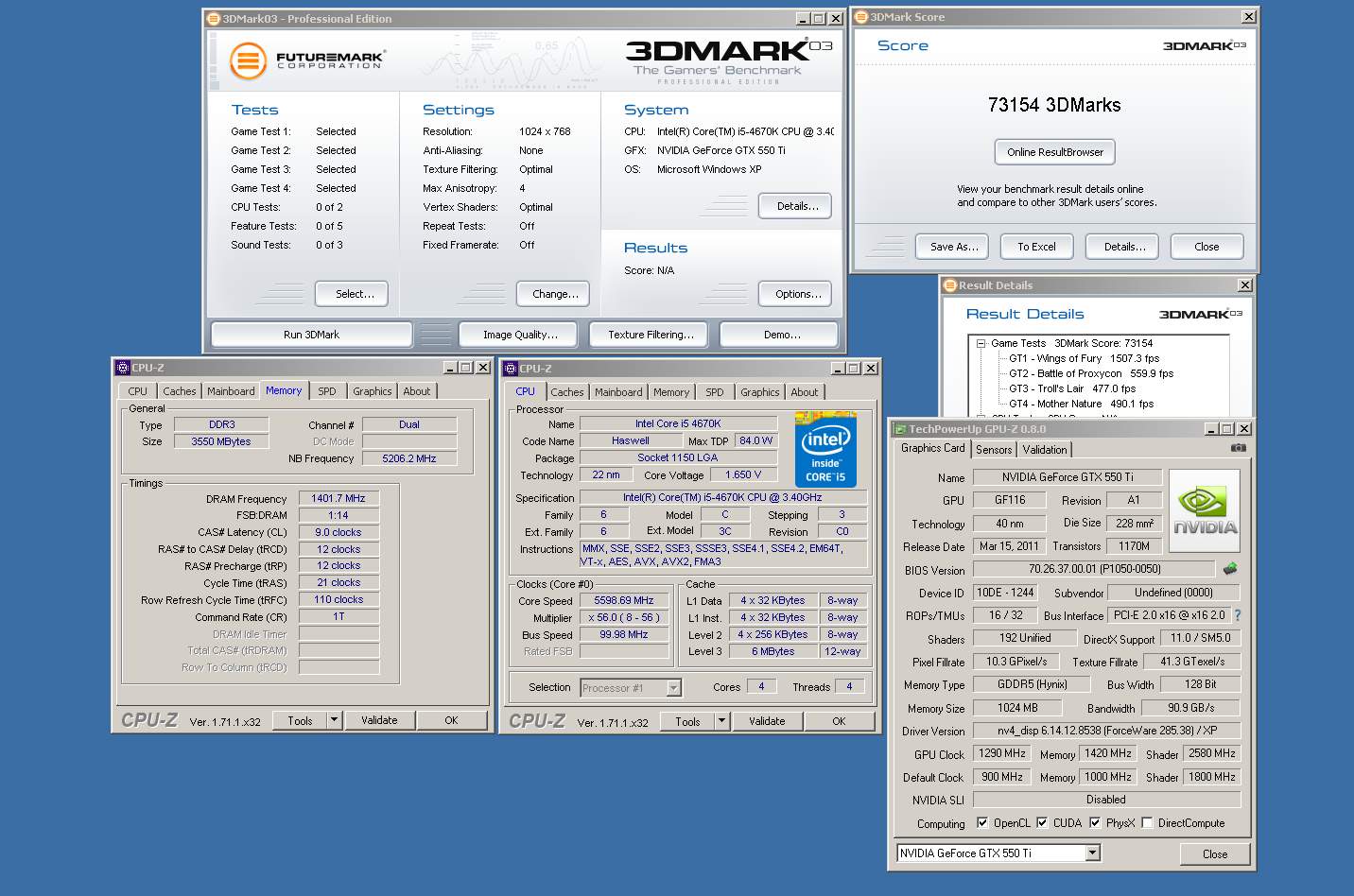
Task: Toggle the DirectCompute checkbox
Action: tap(1147, 822)
